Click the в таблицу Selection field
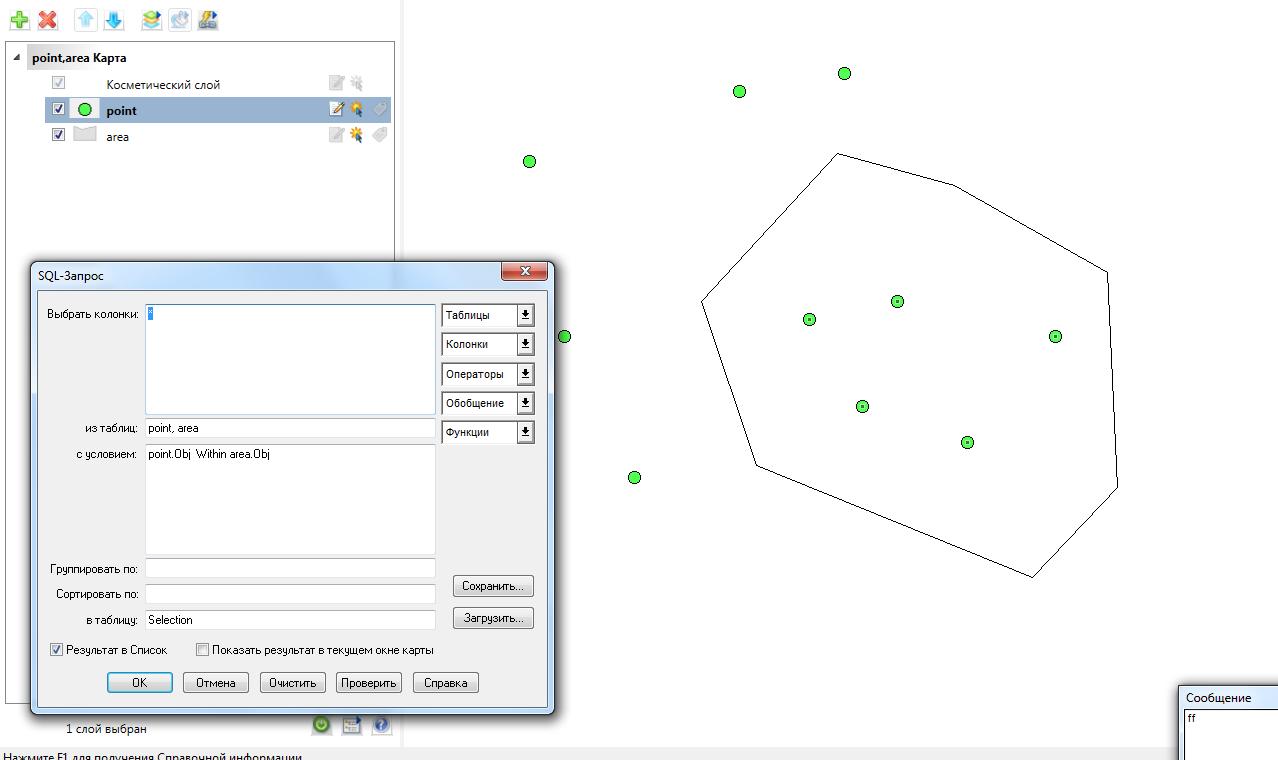This screenshot has width=1278, height=760. pyautogui.click(x=290, y=620)
